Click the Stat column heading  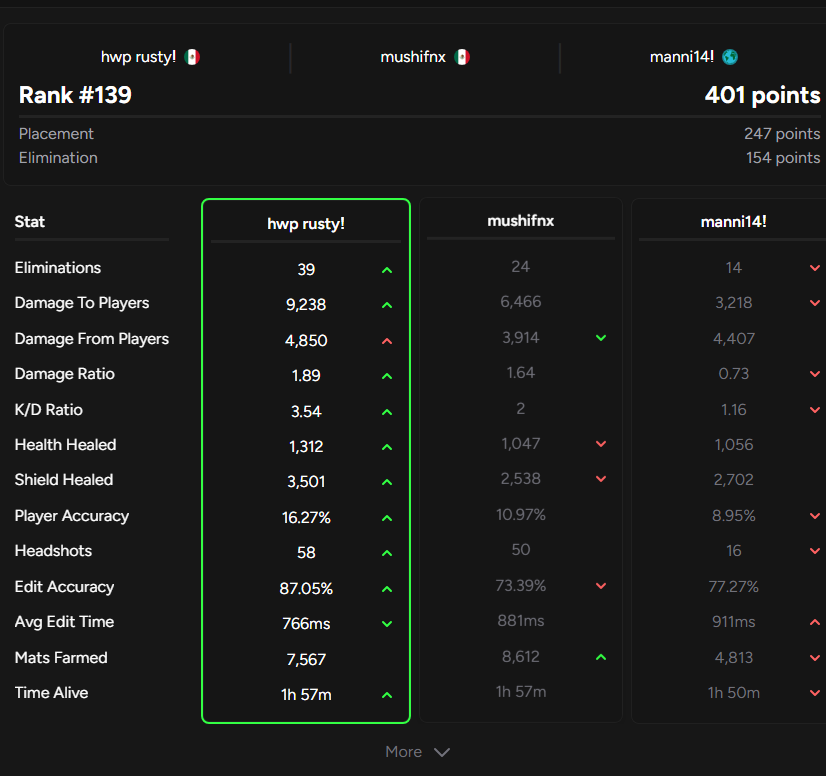30,222
